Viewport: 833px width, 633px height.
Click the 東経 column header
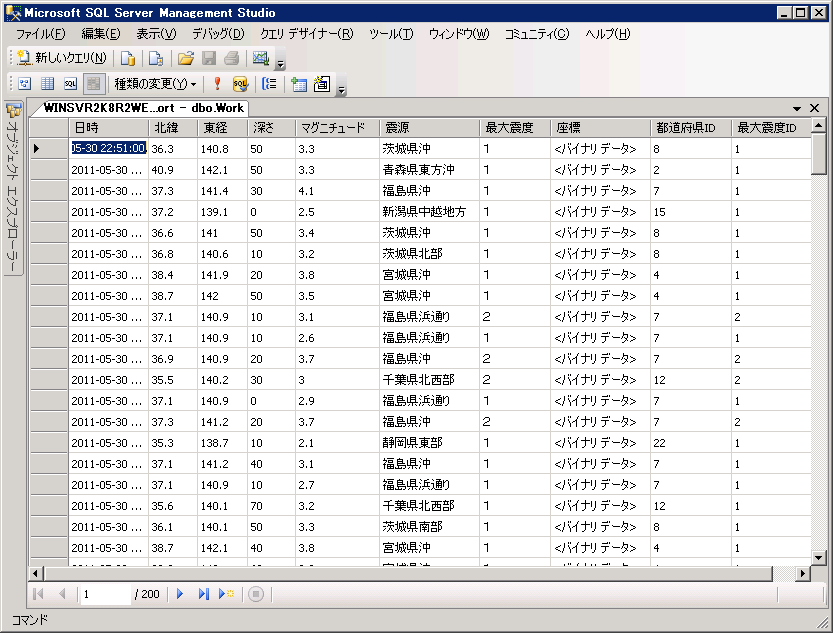[x=222, y=127]
